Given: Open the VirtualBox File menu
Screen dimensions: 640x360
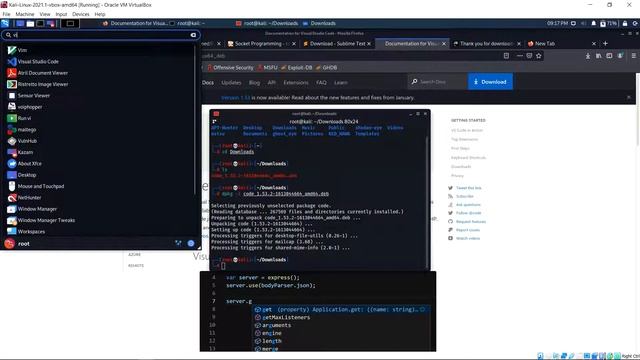Looking at the screenshot, I should (x=7, y=14).
